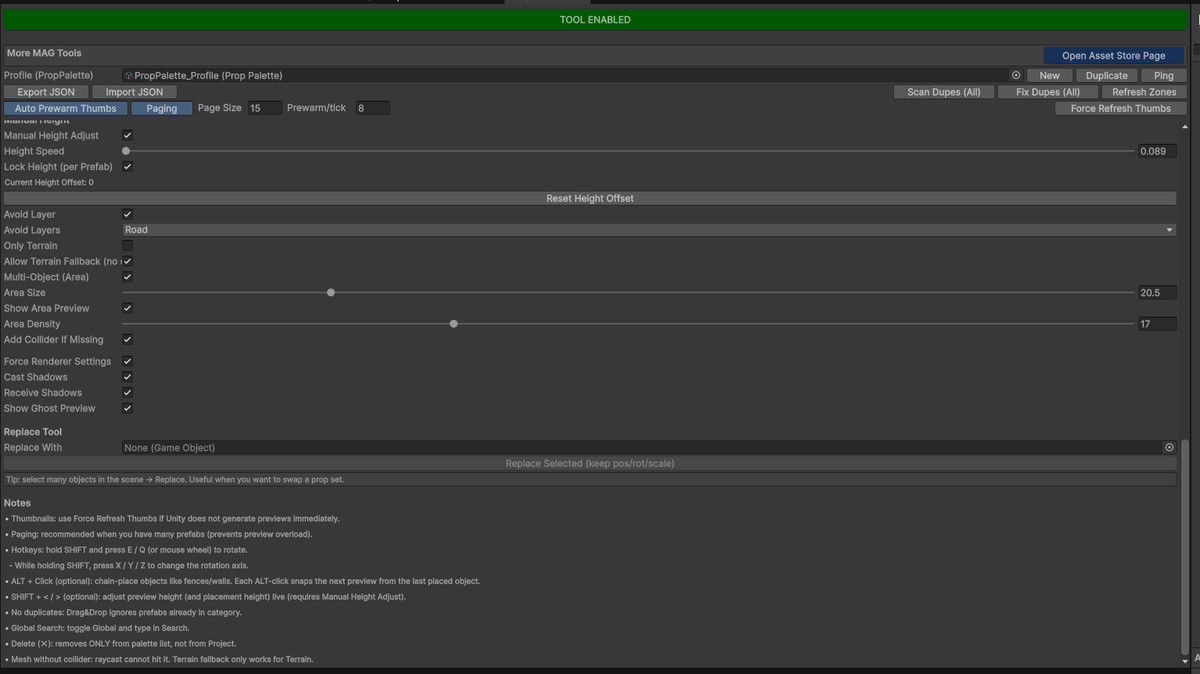
Task: Click the Area Density slider handle
Action: pos(454,324)
